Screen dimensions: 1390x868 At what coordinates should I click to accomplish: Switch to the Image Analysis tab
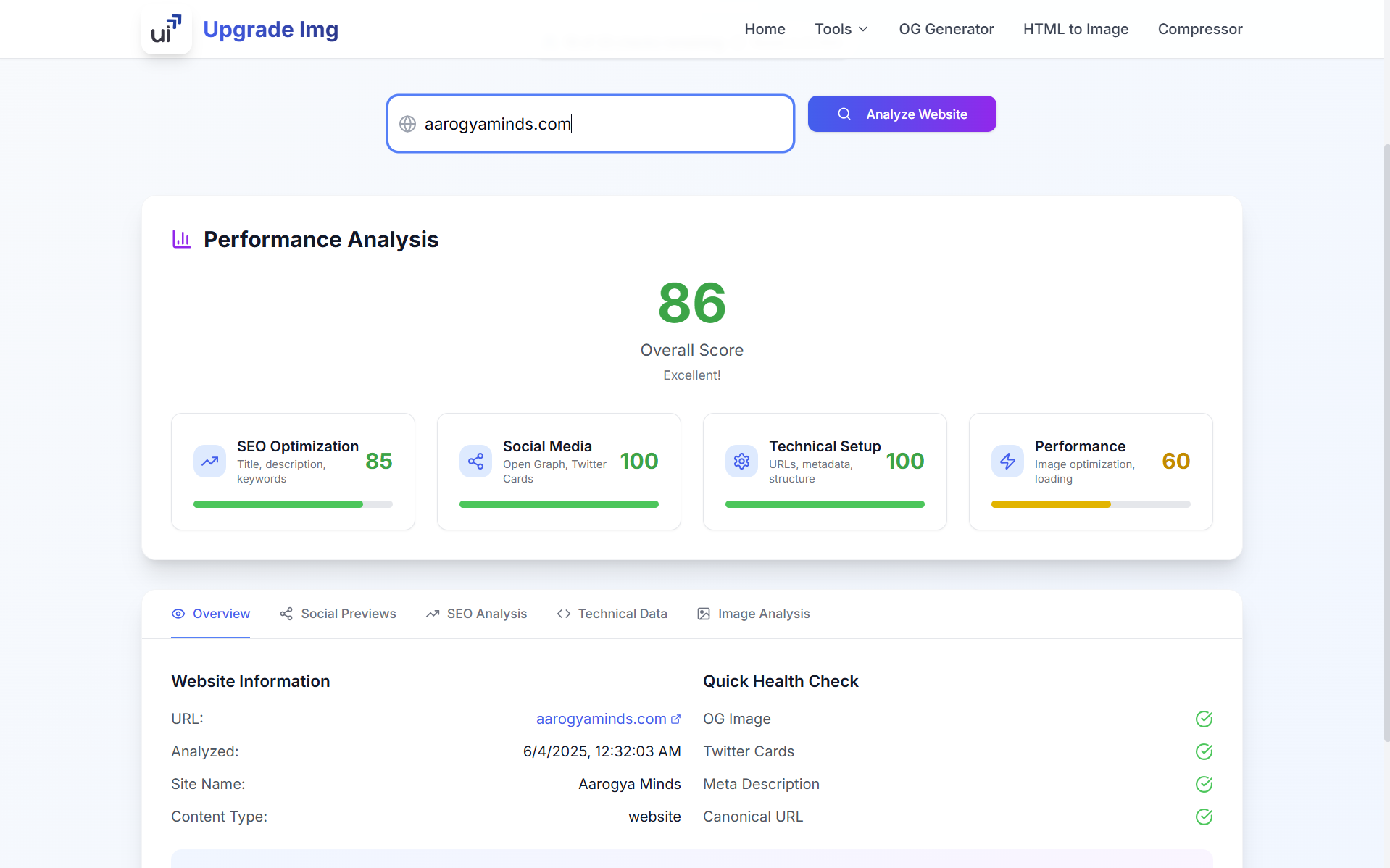754,614
